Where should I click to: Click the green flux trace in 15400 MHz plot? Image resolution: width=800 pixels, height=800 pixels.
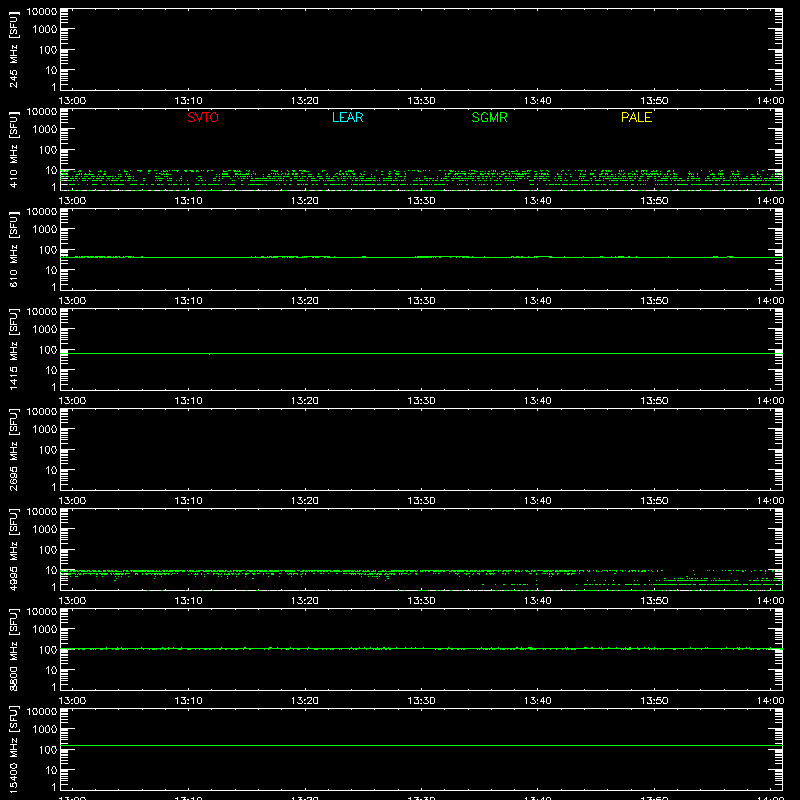coord(421,745)
